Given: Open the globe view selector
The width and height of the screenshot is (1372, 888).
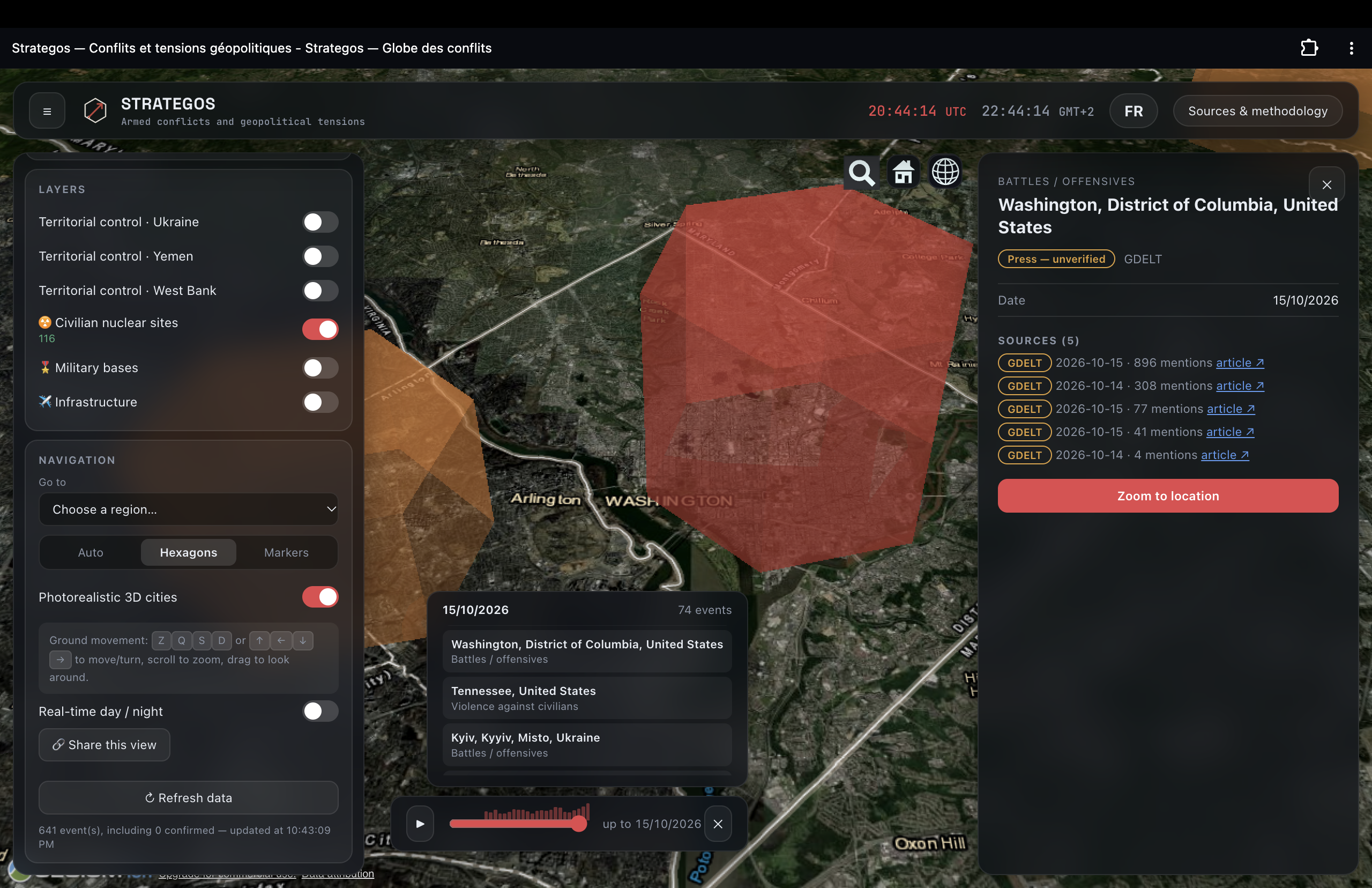Looking at the screenshot, I should pos(945,173).
